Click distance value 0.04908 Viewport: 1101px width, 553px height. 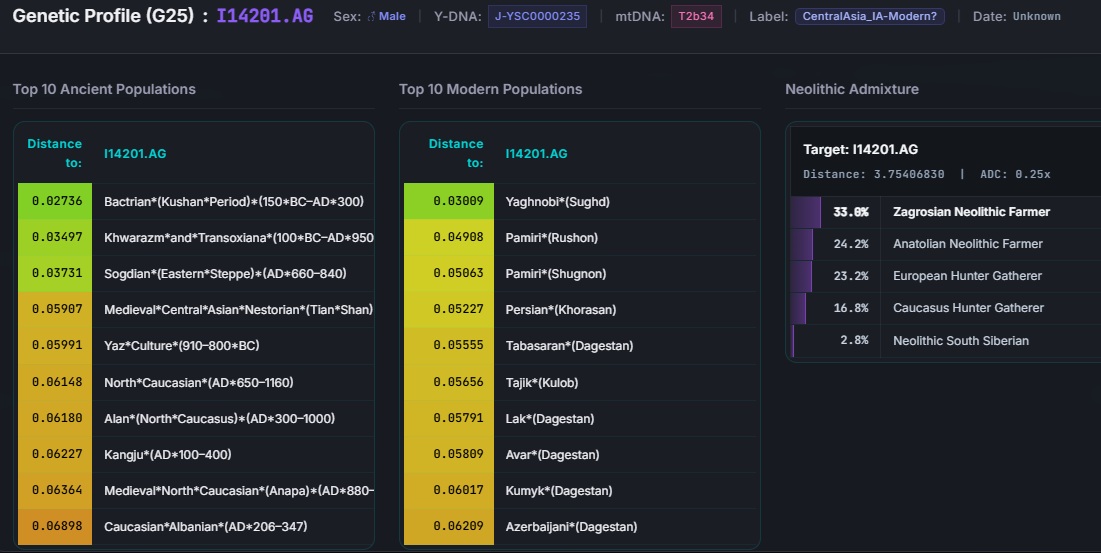pyautogui.click(x=458, y=237)
